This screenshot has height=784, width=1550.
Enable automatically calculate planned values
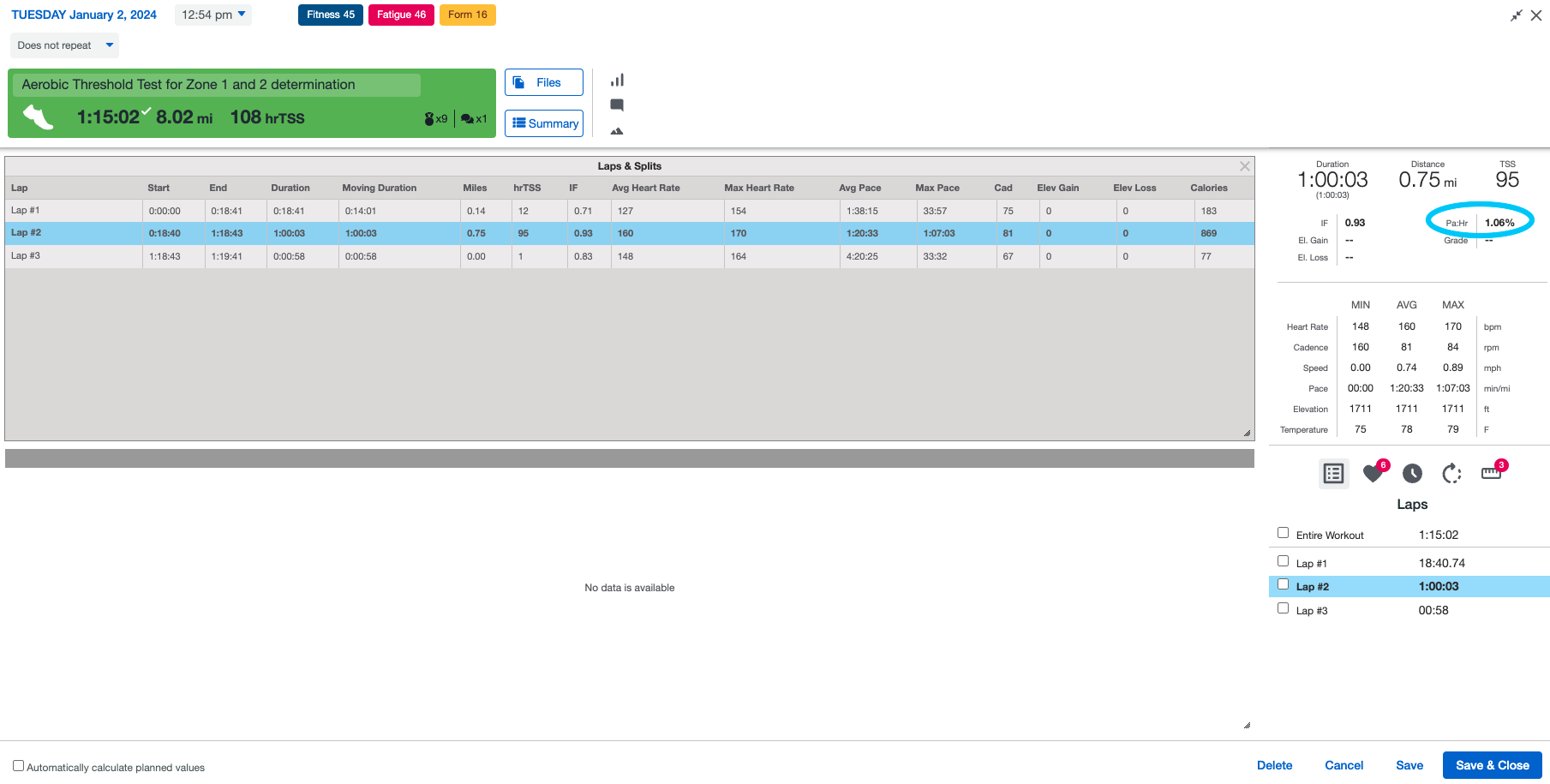(x=18, y=766)
